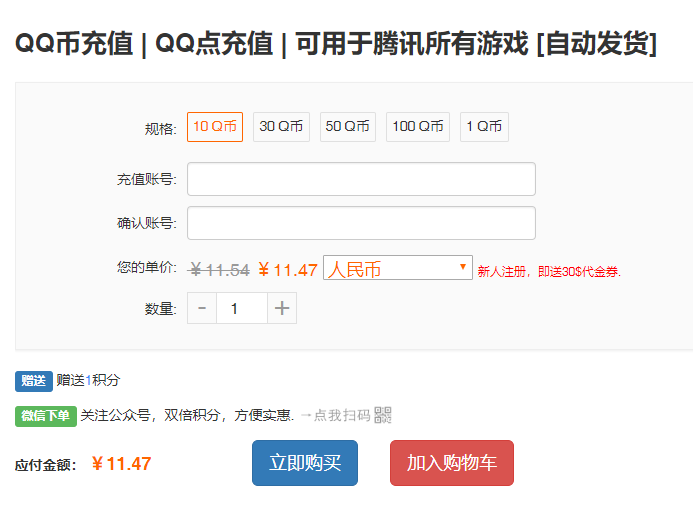Click the struck-through price ¥11.54

219,270
